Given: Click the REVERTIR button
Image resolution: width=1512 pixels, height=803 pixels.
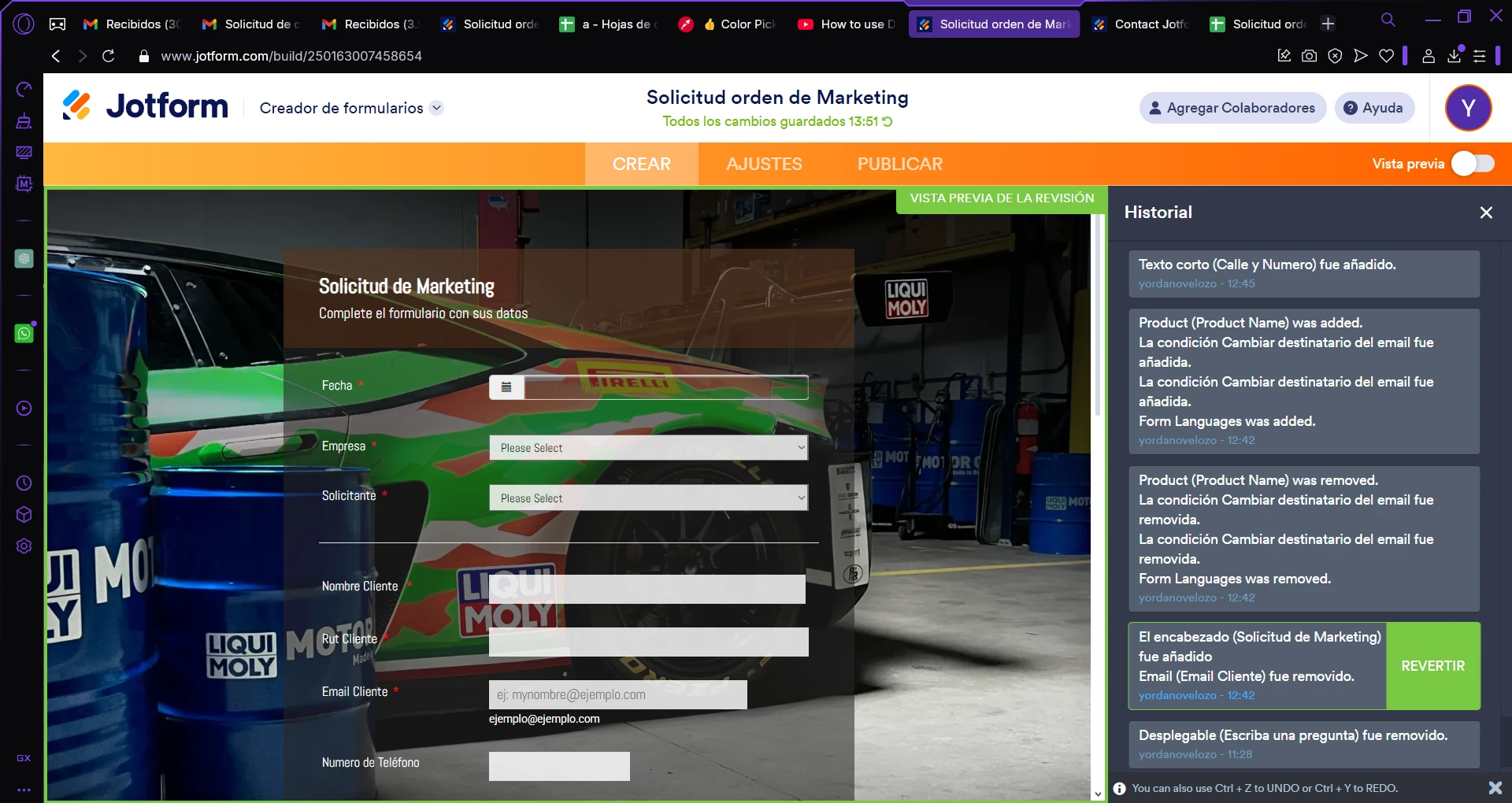Looking at the screenshot, I should click(1432, 666).
